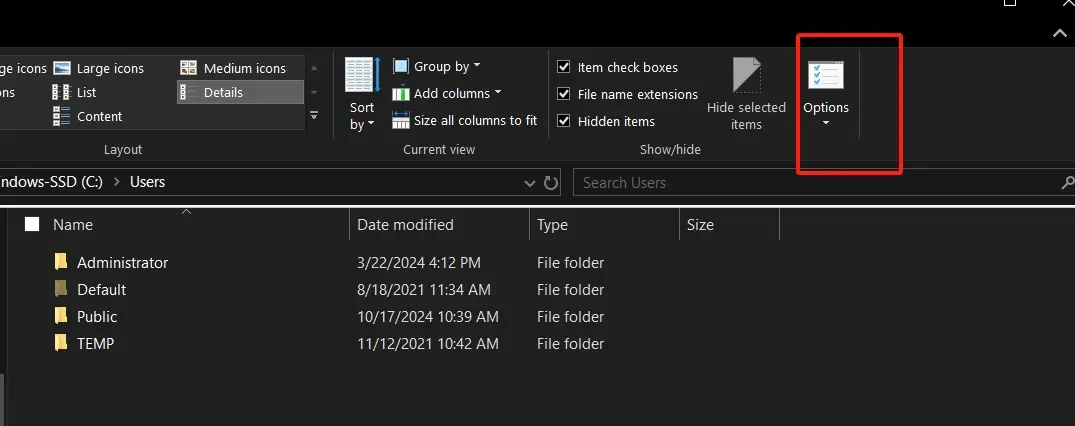Open the Options folder settings icon
This screenshot has height=426, width=1075.
pyautogui.click(x=826, y=78)
